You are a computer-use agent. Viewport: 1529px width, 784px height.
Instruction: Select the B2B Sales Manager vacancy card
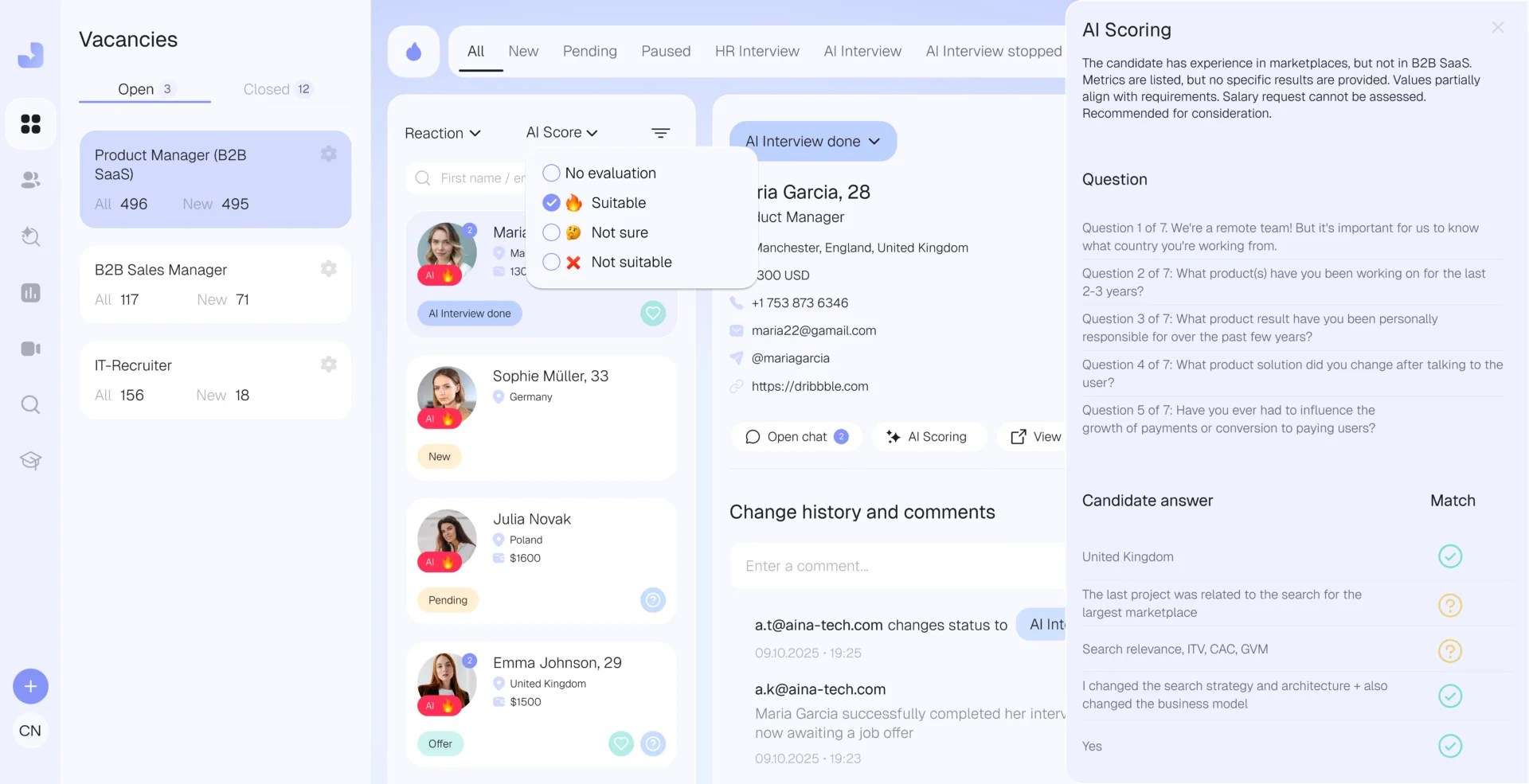pyautogui.click(x=215, y=284)
